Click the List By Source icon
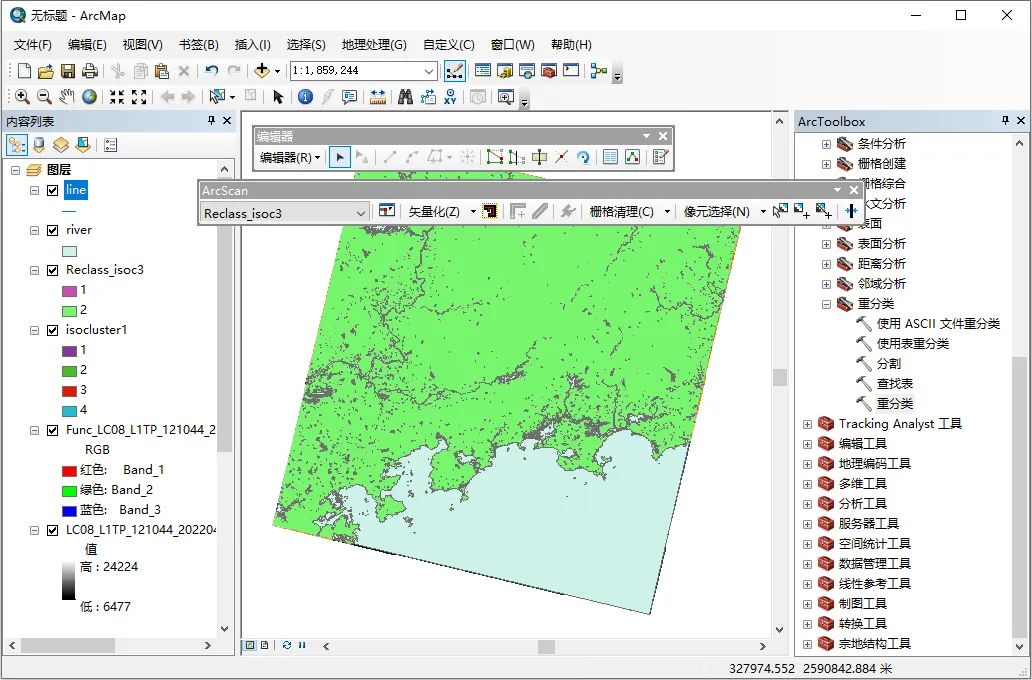 point(39,145)
